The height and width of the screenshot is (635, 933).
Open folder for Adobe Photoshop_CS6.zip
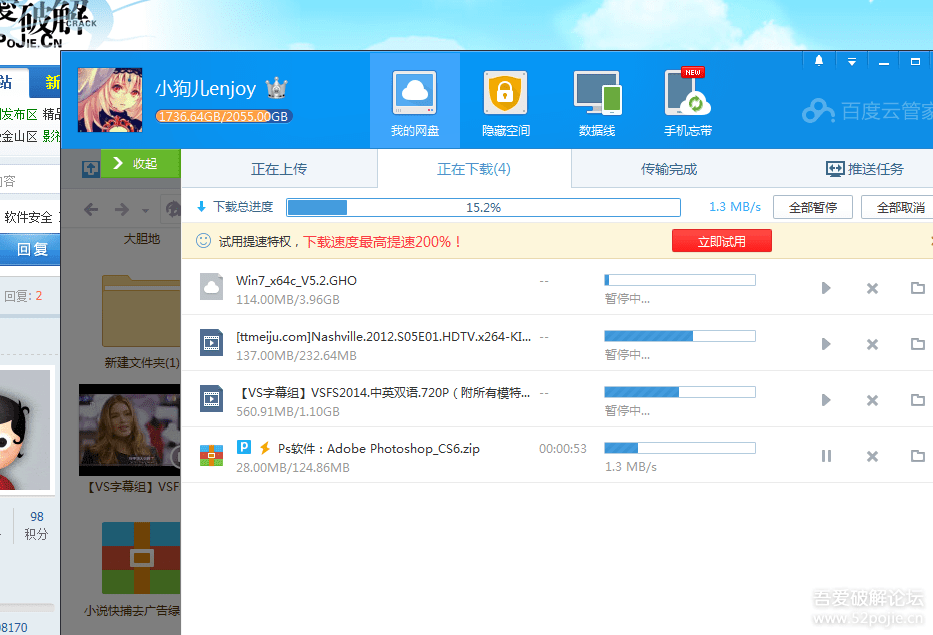(x=918, y=456)
